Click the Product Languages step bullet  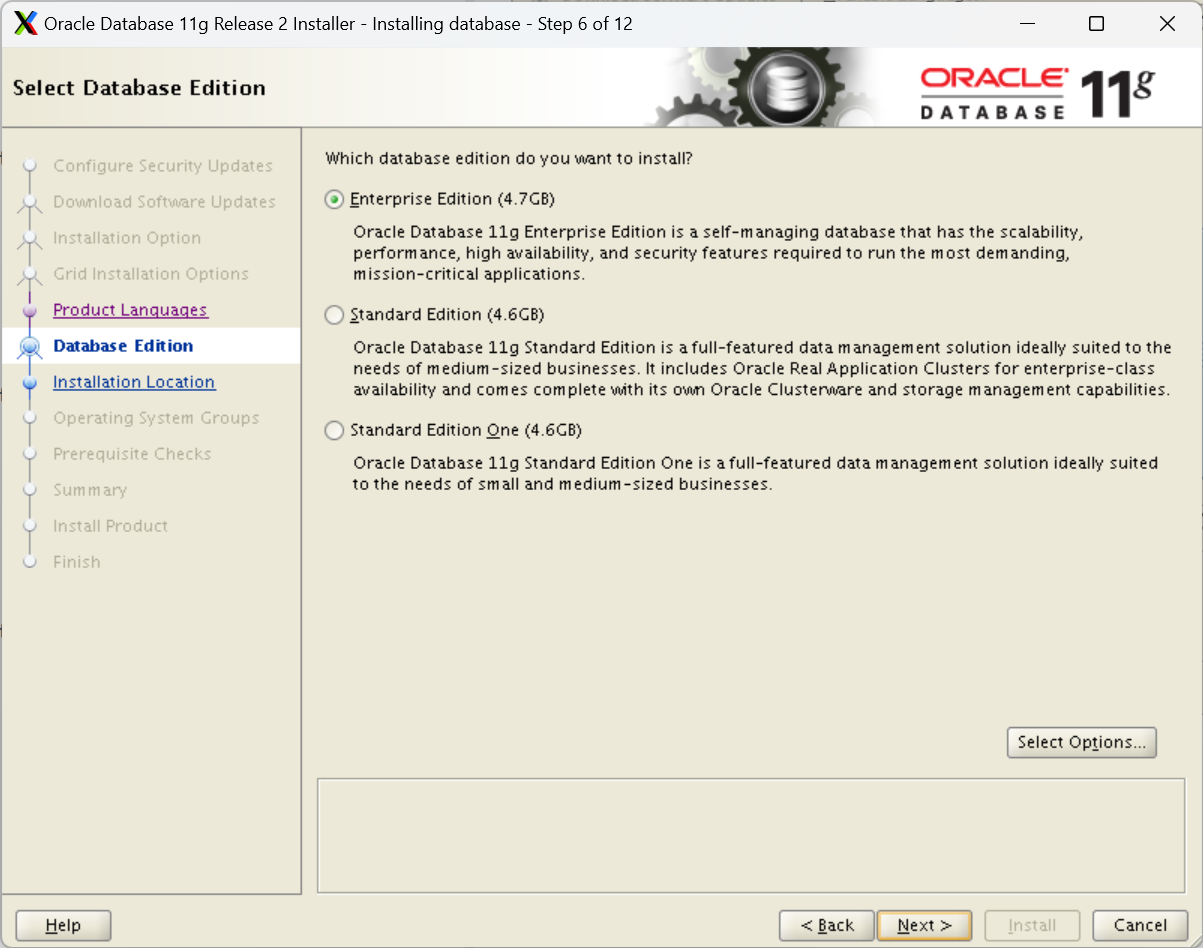click(30, 311)
